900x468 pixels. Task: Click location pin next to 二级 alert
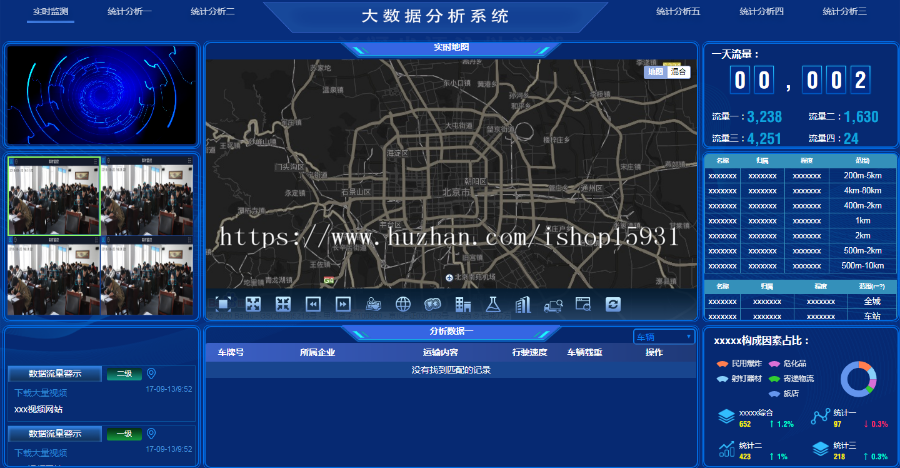pyautogui.click(x=151, y=374)
